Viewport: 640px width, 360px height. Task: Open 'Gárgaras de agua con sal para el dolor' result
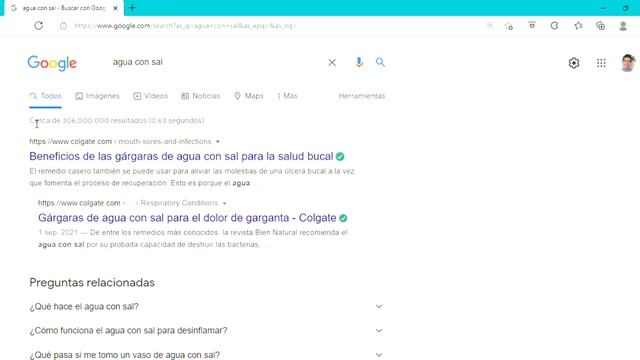point(187,218)
